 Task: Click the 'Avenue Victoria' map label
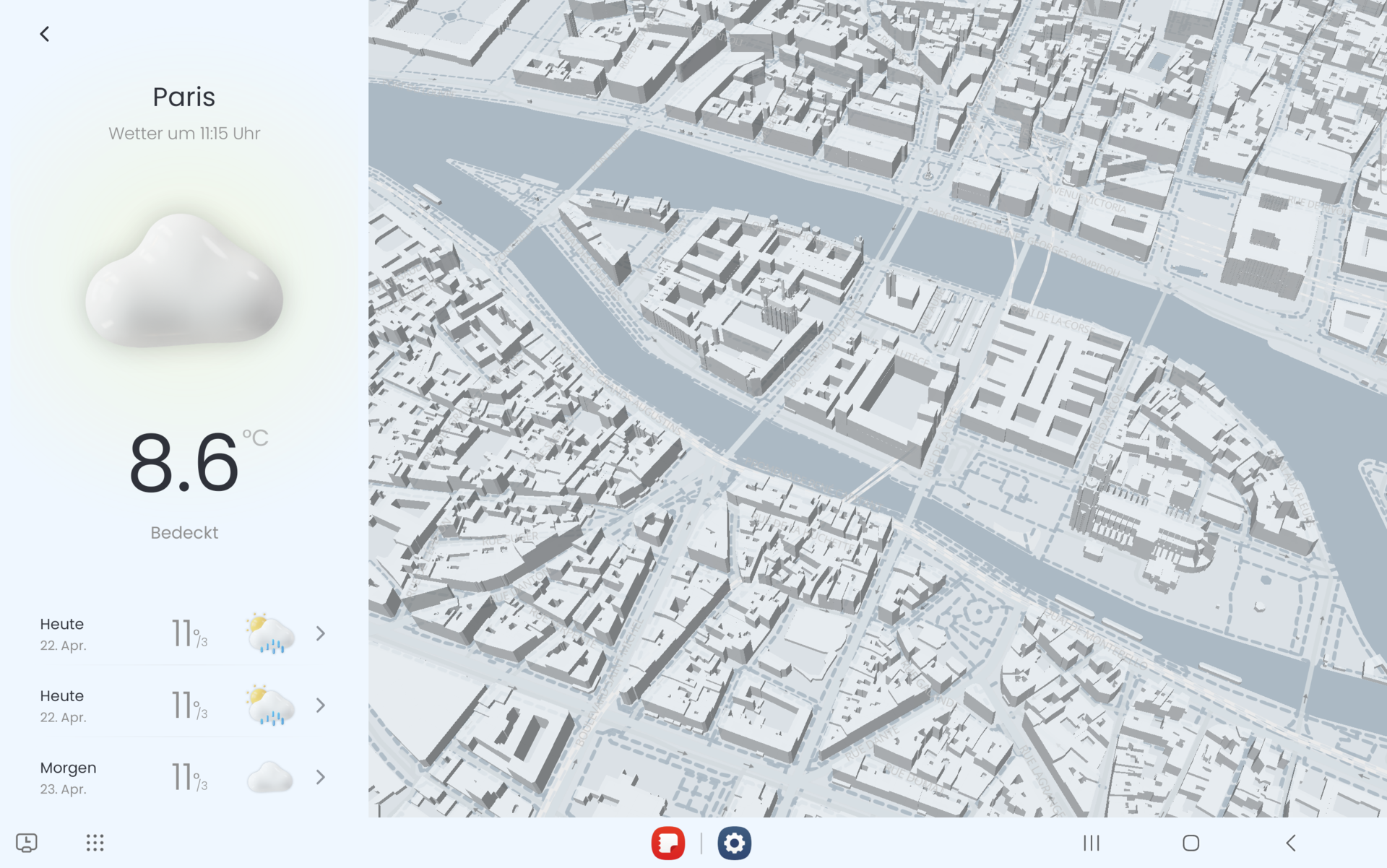pyautogui.click(x=1089, y=199)
